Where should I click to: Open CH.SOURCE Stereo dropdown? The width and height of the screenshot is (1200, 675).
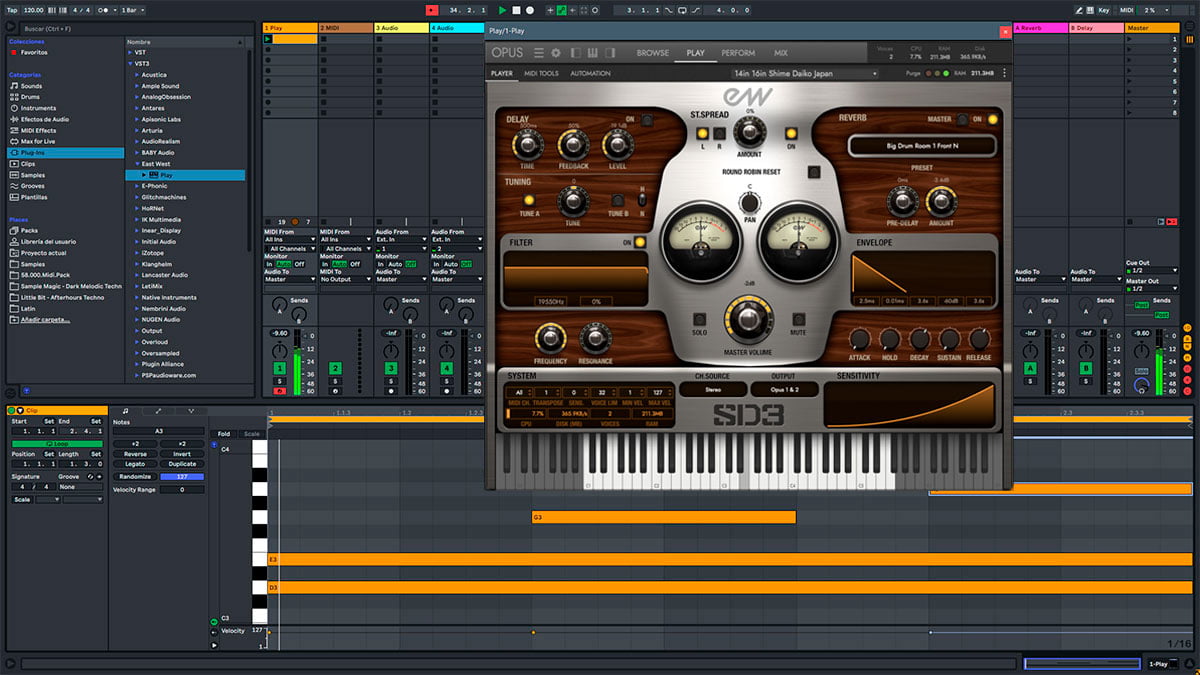(x=712, y=390)
